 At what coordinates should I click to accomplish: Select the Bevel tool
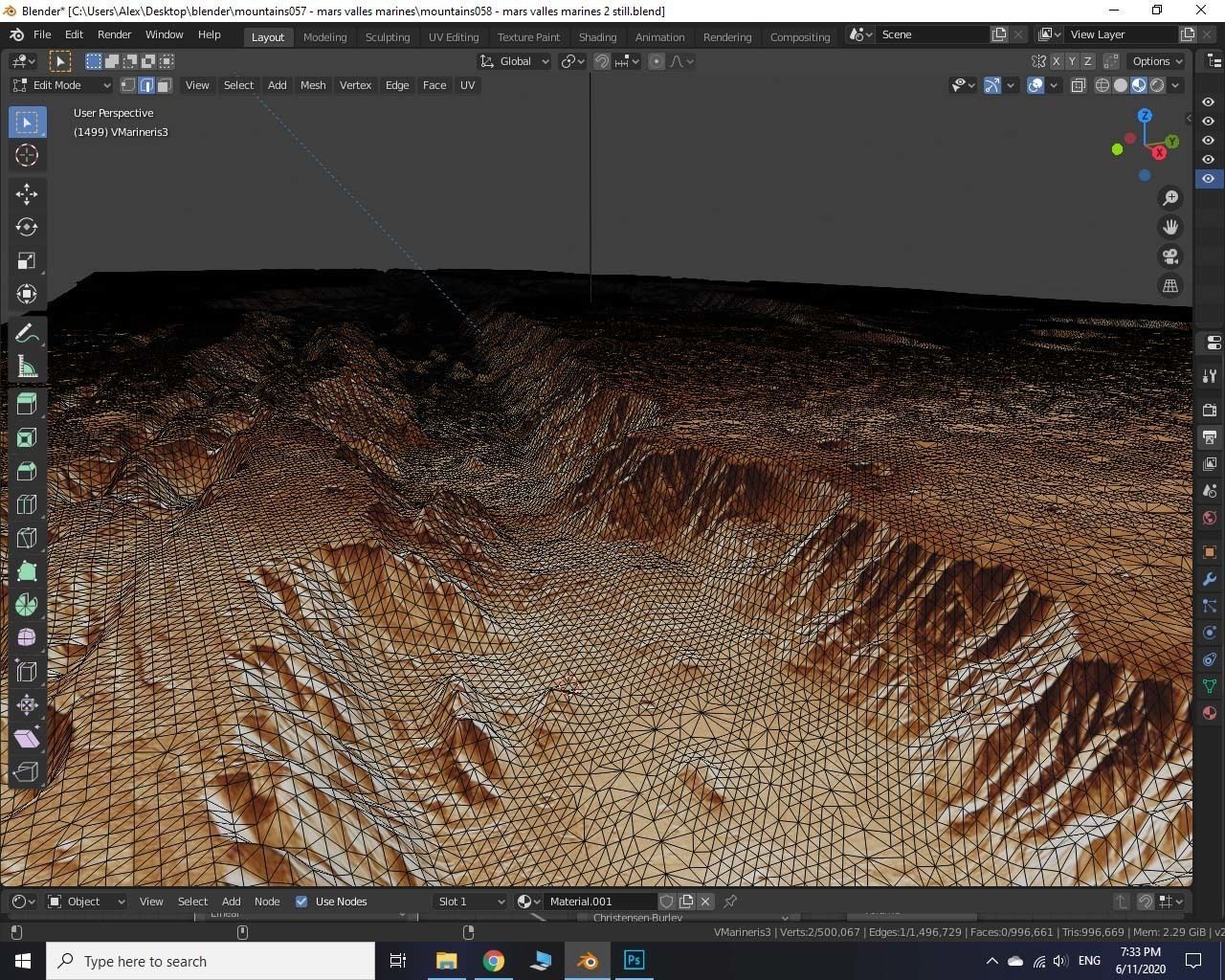(27, 471)
